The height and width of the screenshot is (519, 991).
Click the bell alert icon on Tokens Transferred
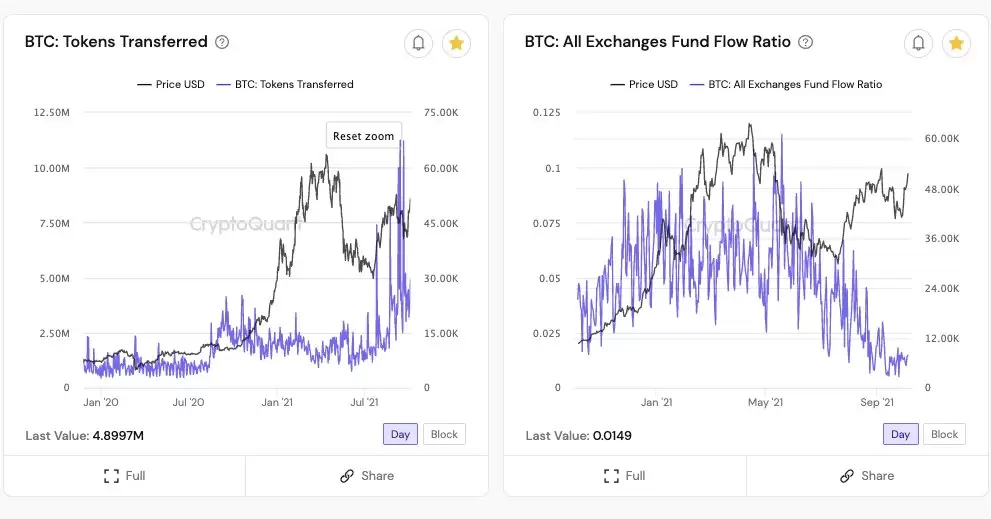pyautogui.click(x=418, y=43)
